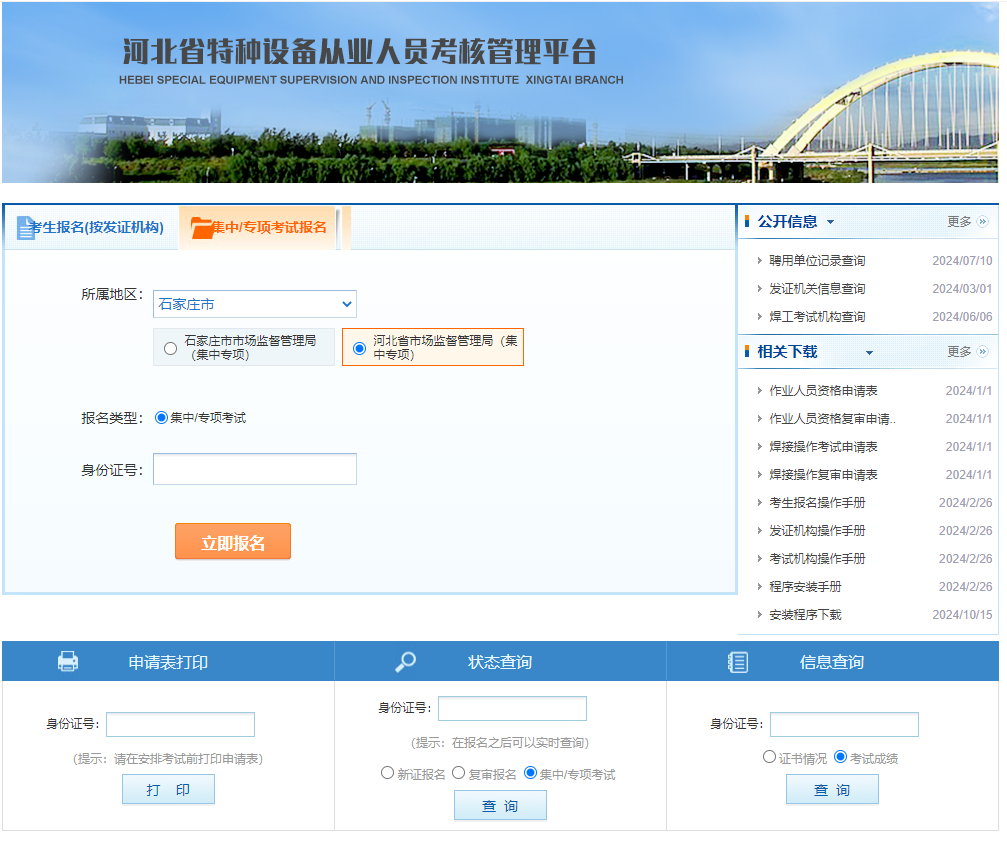1007x846 pixels.
Task: Click the 状态查询 panel header
Action: 500,662
